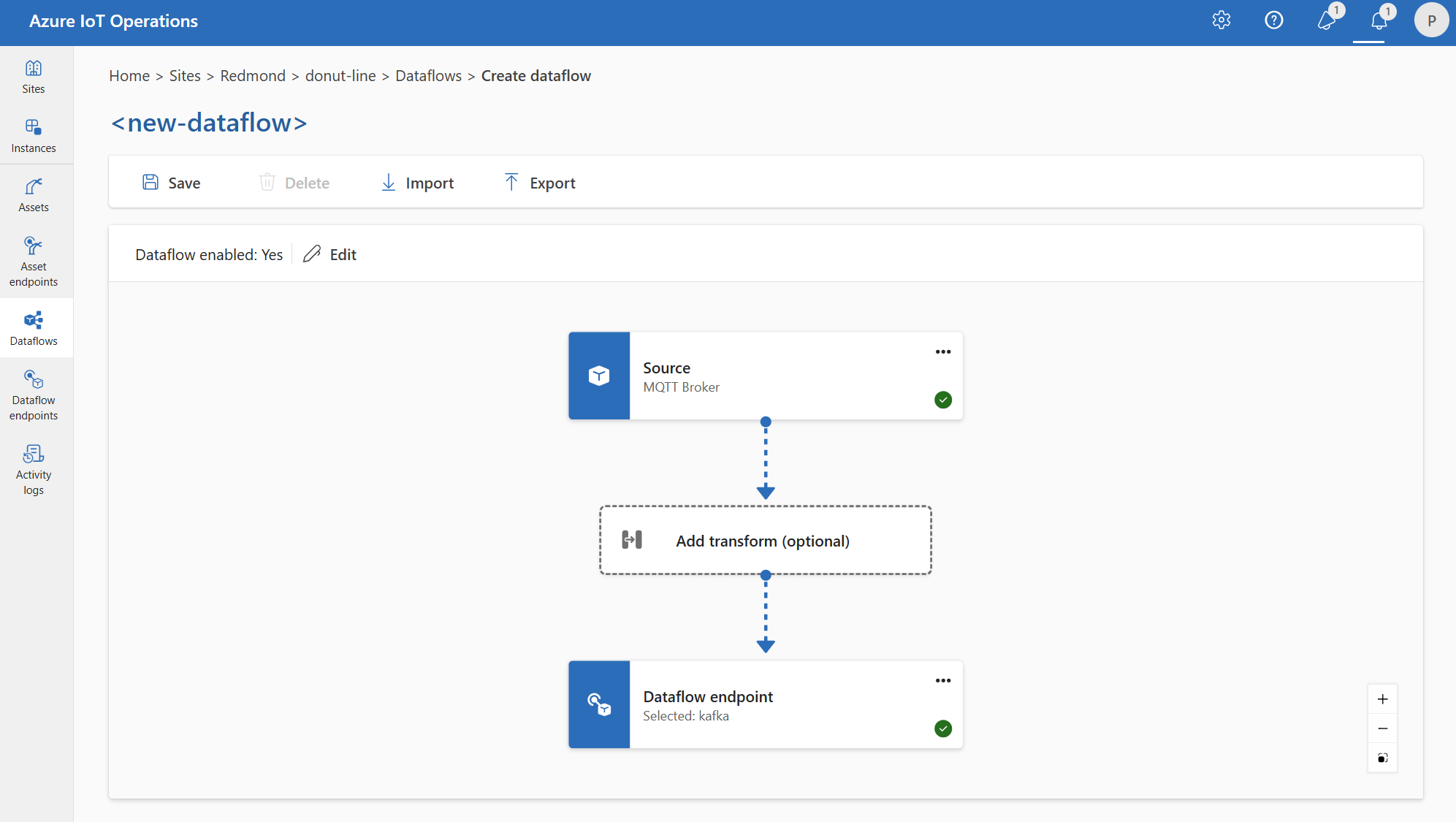Open the Add transform optional step
This screenshot has height=822, width=1456.
766,540
